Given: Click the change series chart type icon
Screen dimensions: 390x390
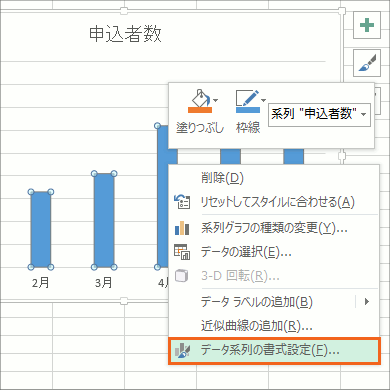Looking at the screenshot, I should (182, 228).
